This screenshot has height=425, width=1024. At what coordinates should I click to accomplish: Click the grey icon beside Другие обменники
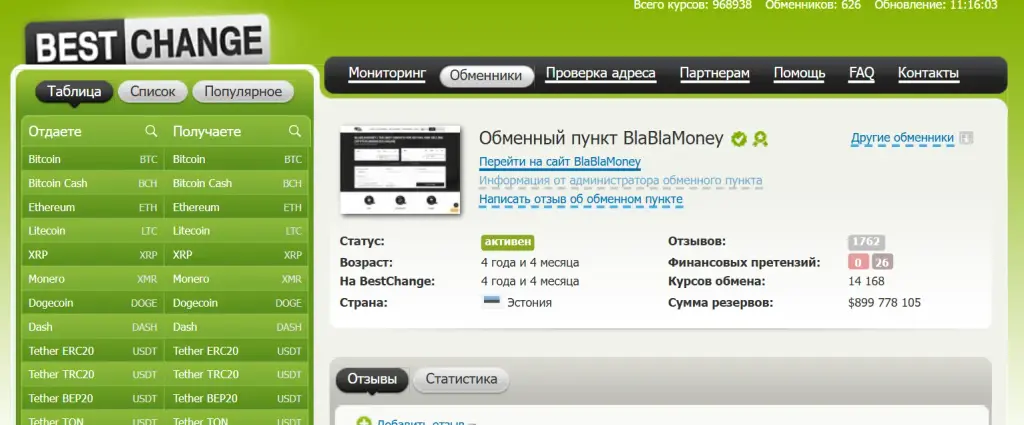[967, 138]
